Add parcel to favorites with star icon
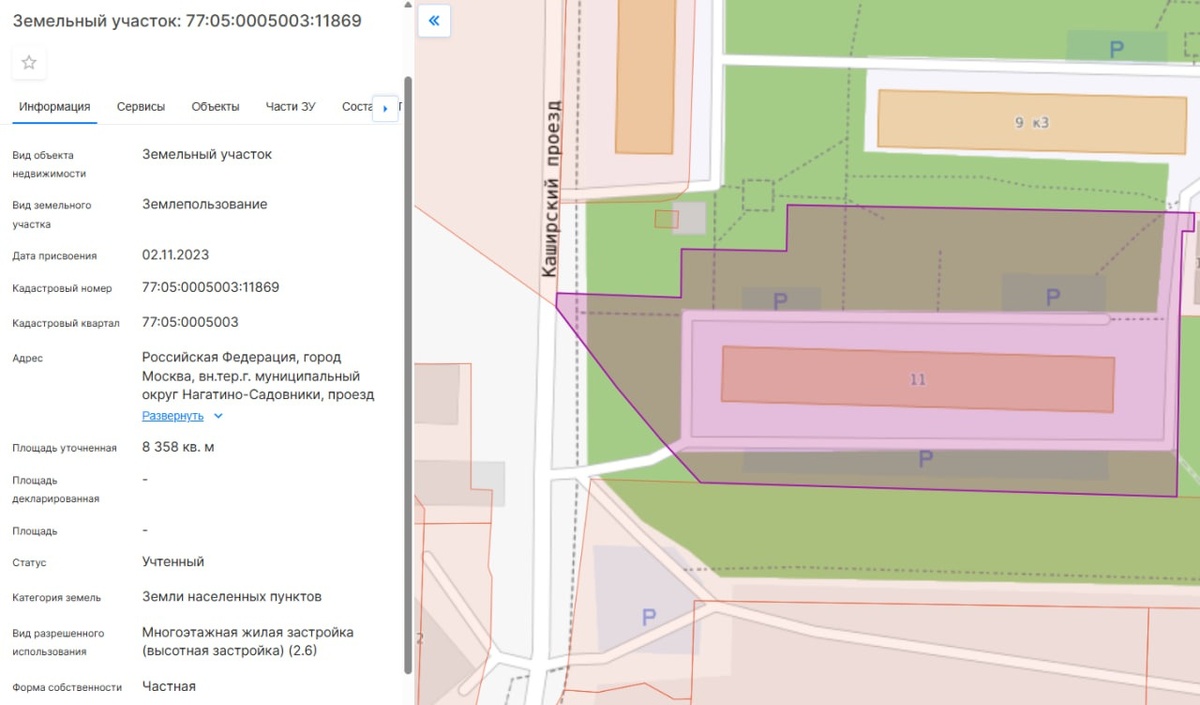This screenshot has height=705, width=1200. (x=29, y=62)
